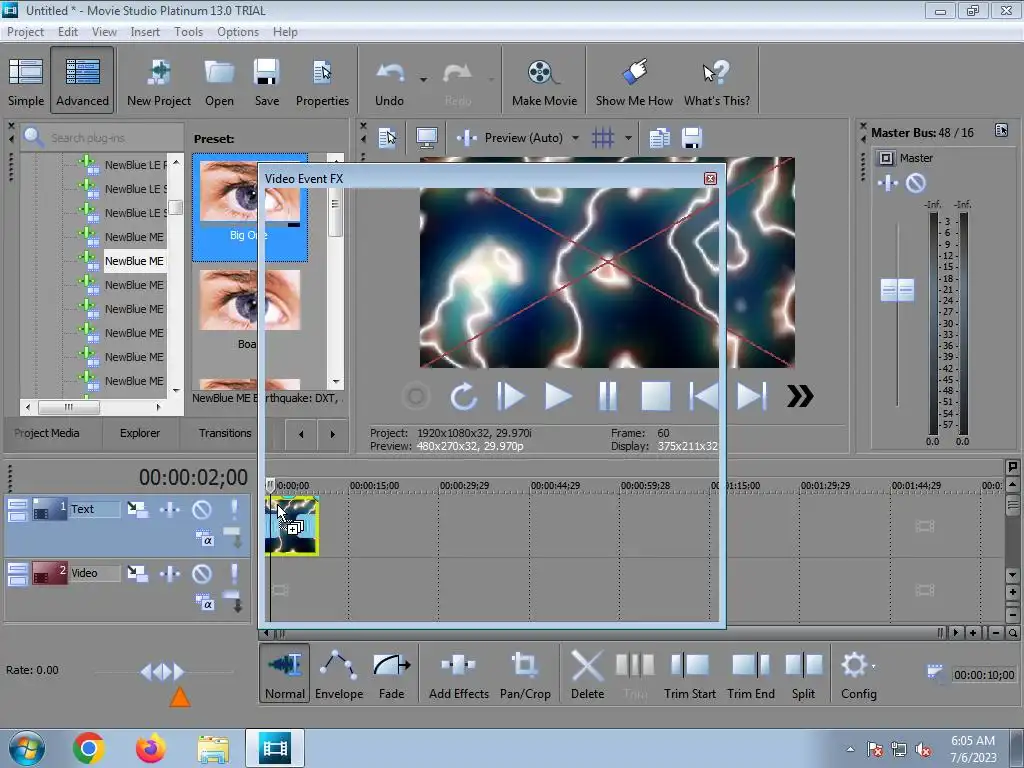Select the clip on Text track
The image size is (1024, 768).
(292, 526)
